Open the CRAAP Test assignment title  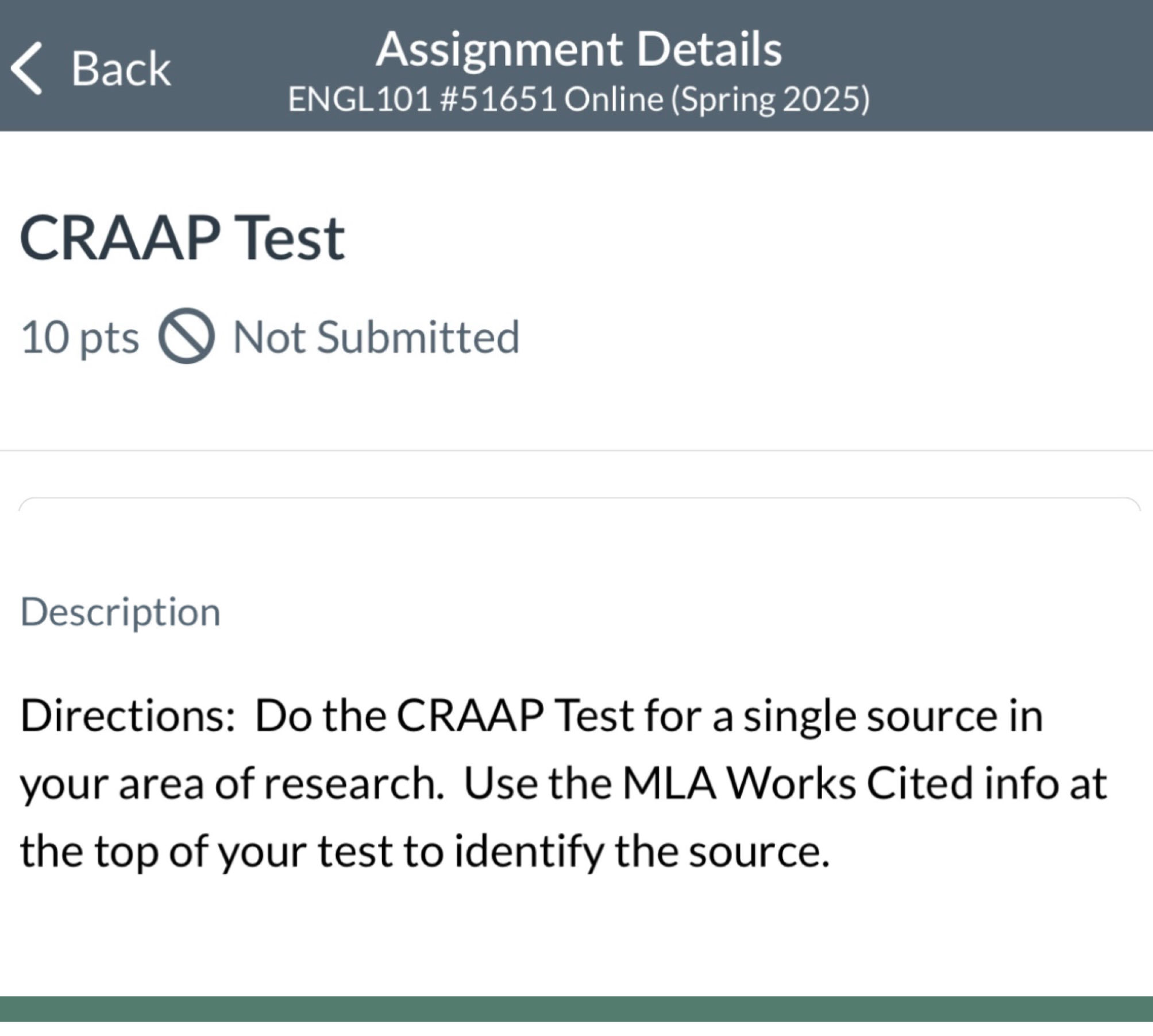pos(183,239)
